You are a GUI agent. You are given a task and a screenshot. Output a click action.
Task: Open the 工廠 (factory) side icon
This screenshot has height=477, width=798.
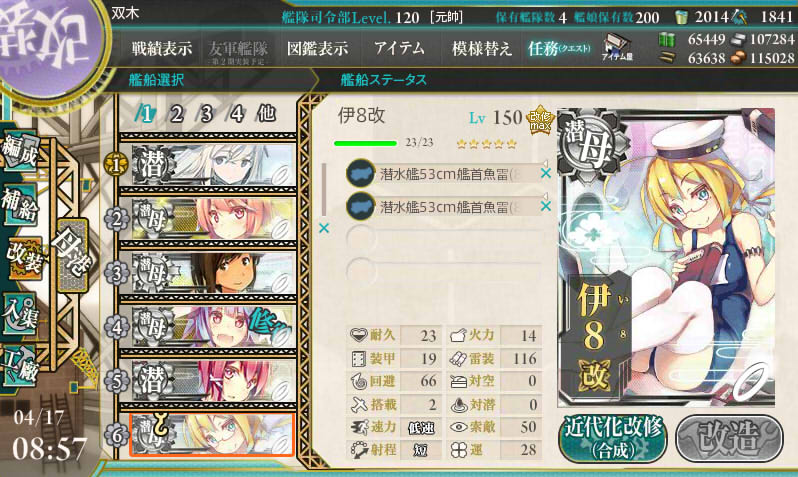[x=20, y=365]
